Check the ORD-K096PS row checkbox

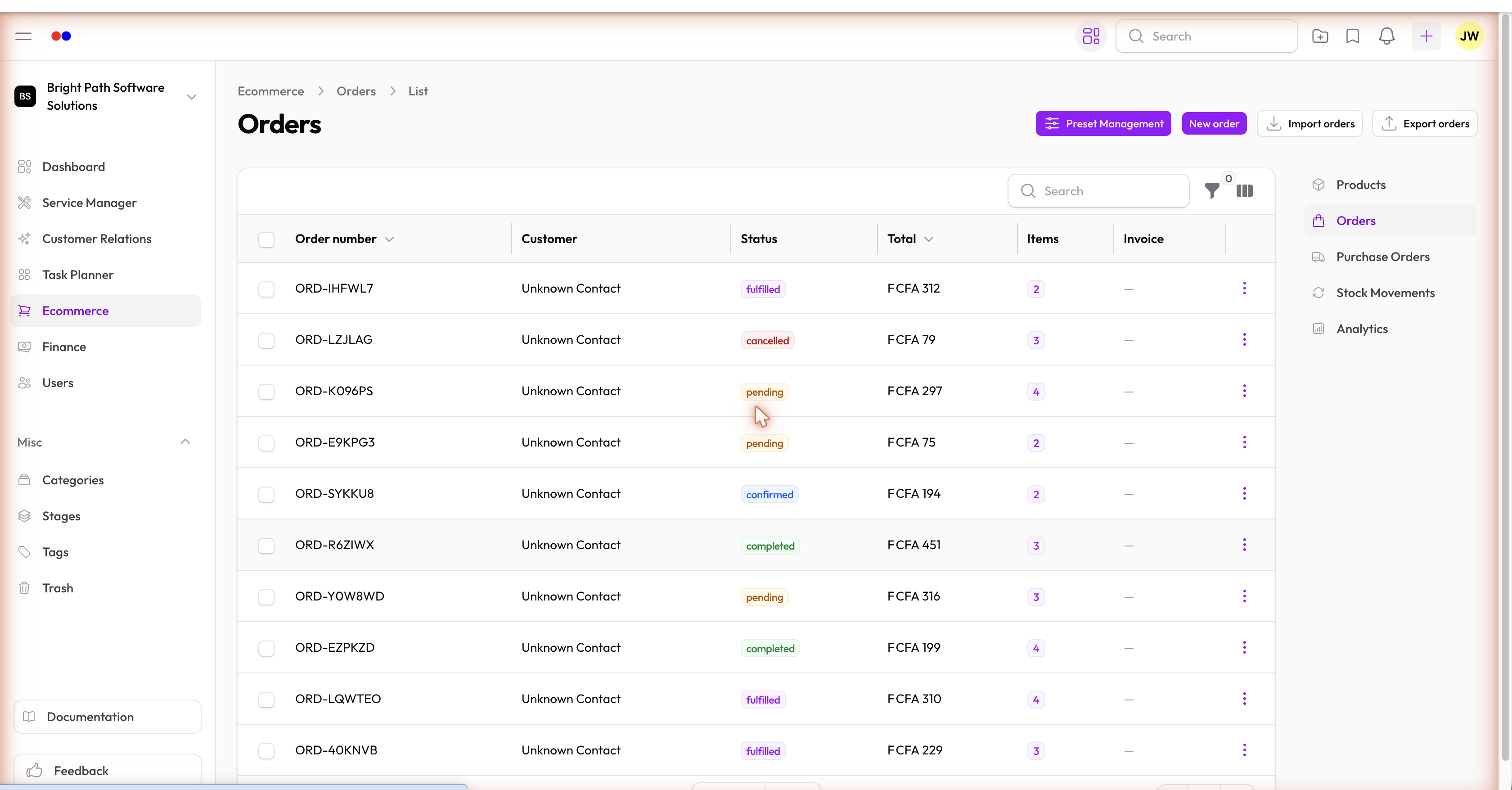pos(266,392)
